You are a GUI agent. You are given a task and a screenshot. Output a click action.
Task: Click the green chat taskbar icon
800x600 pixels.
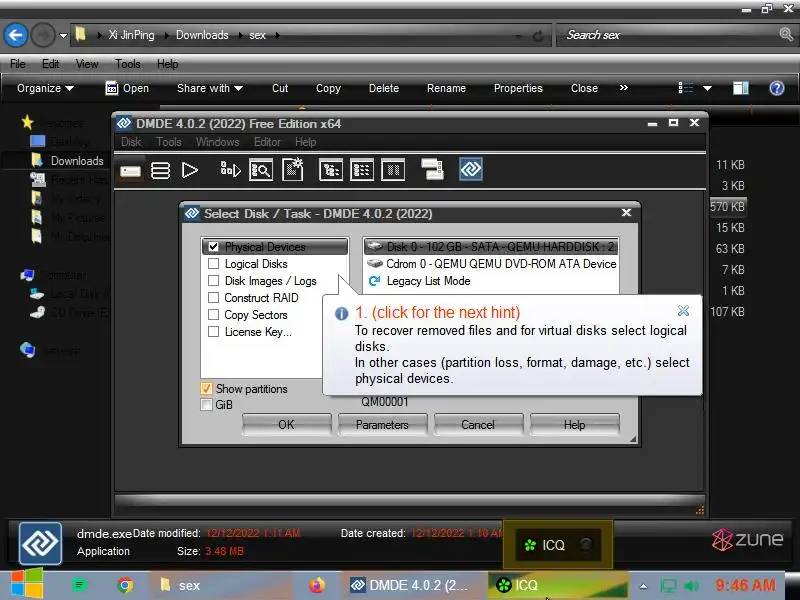(79, 585)
